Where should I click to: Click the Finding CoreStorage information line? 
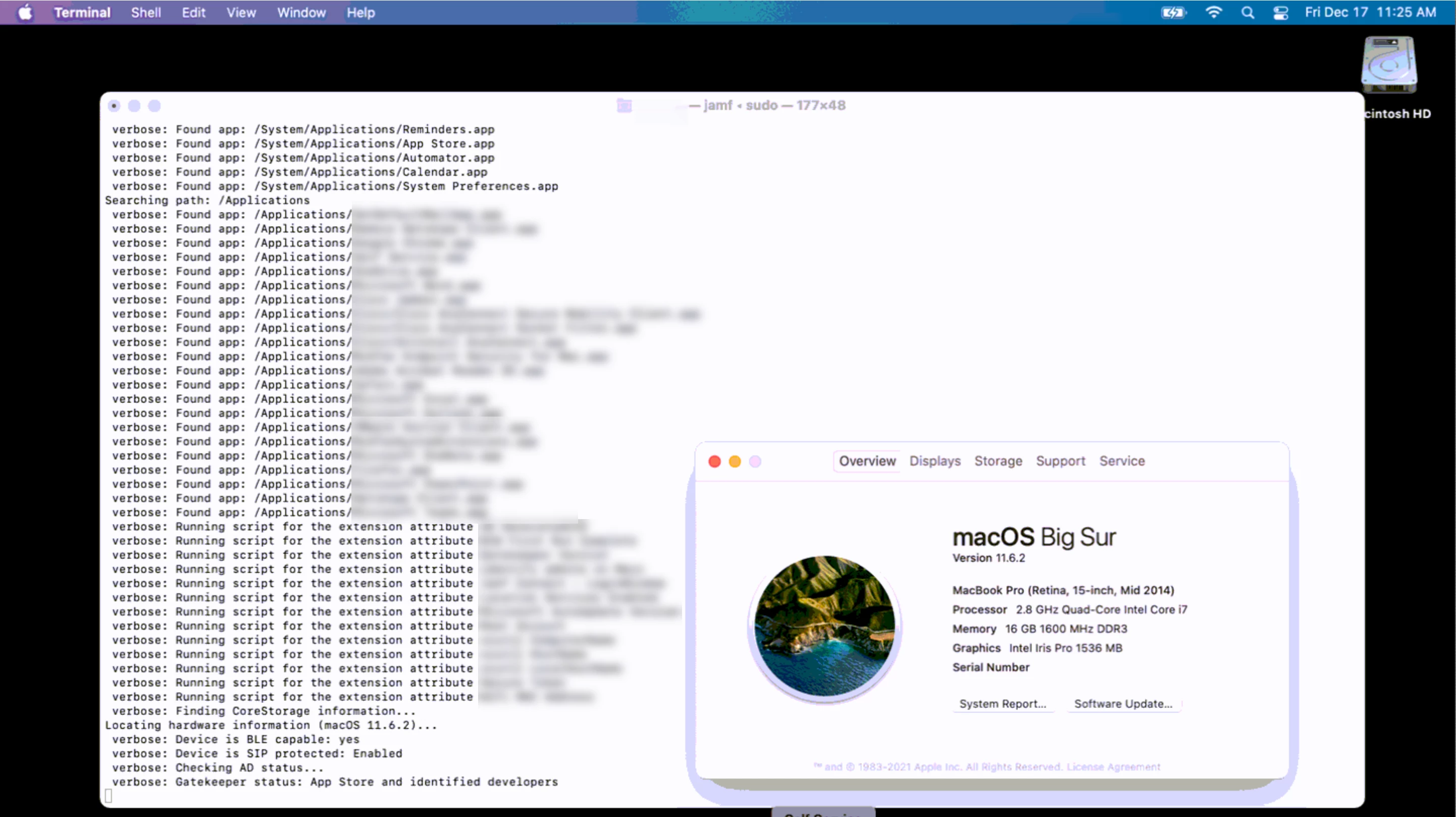pos(264,710)
